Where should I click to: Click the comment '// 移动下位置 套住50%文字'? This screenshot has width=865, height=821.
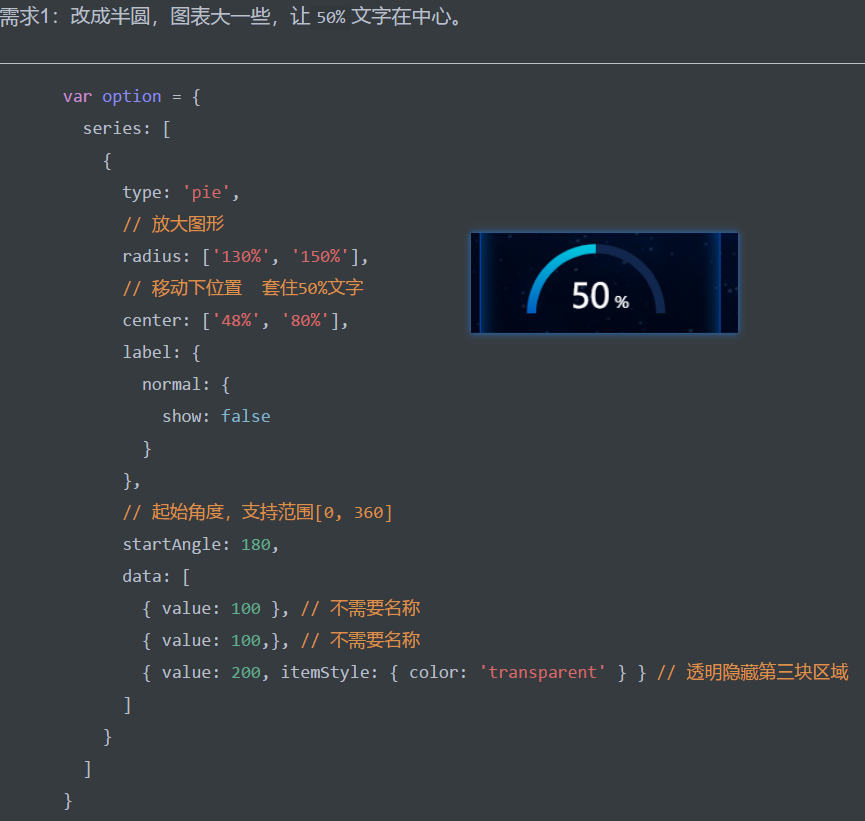(243, 289)
